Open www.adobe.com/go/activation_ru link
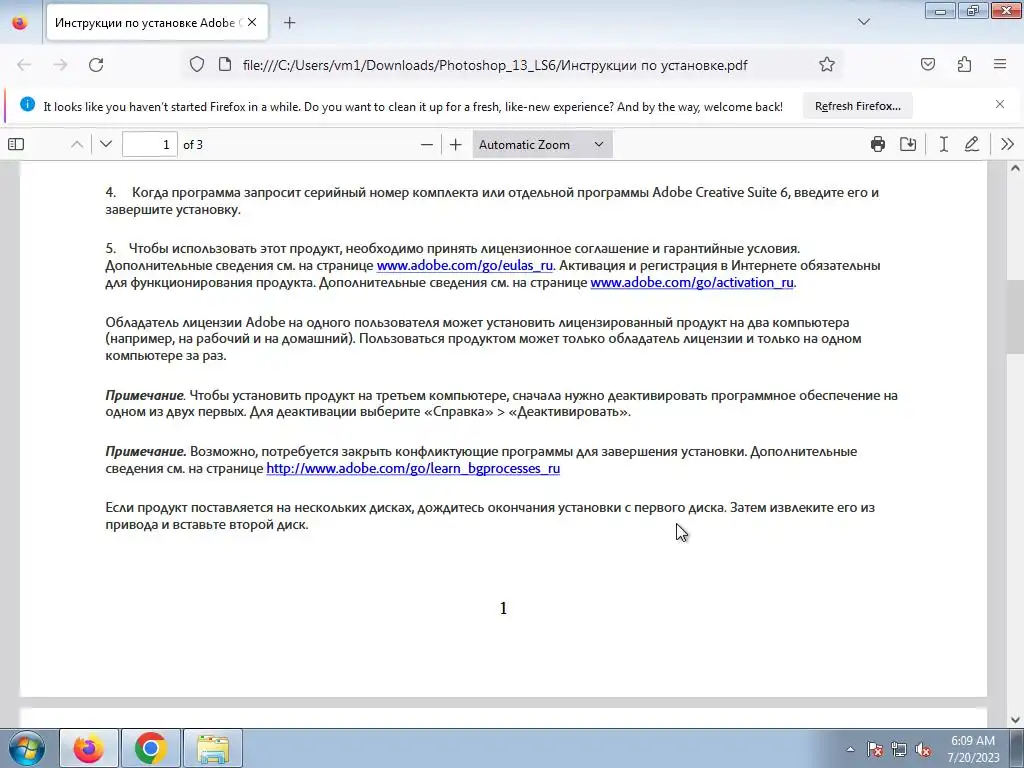The height and width of the screenshot is (768, 1024). point(692,283)
